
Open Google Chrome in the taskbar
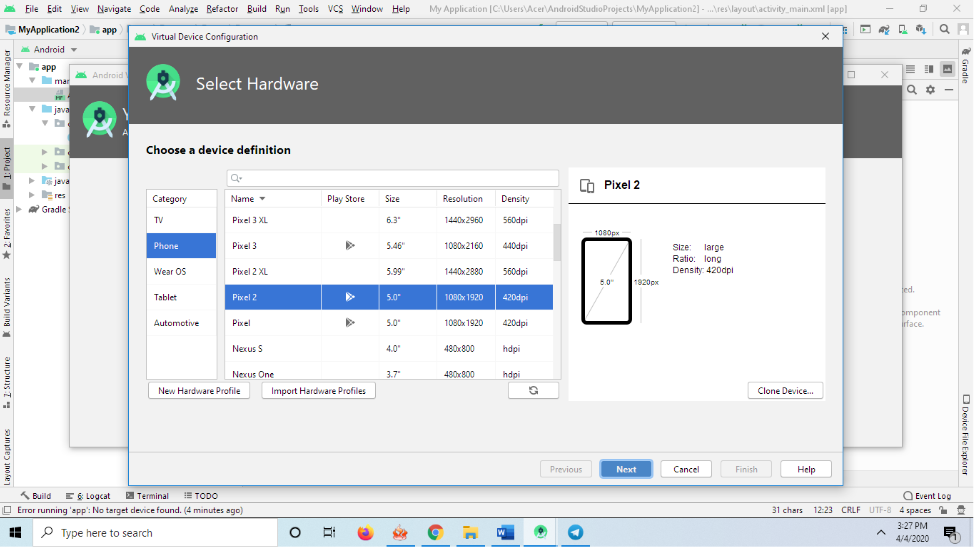[x=435, y=532]
